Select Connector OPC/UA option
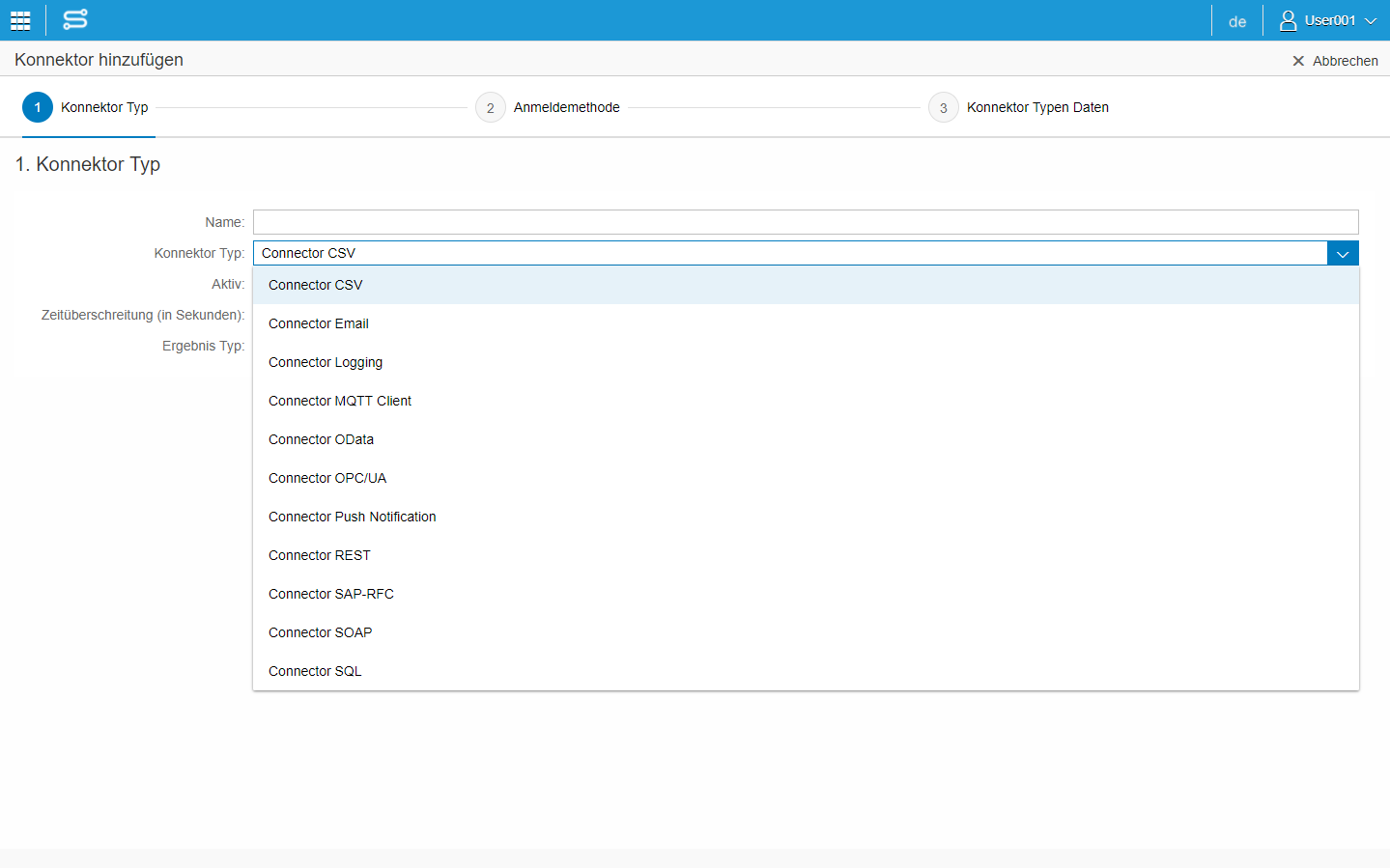 [x=806, y=478]
